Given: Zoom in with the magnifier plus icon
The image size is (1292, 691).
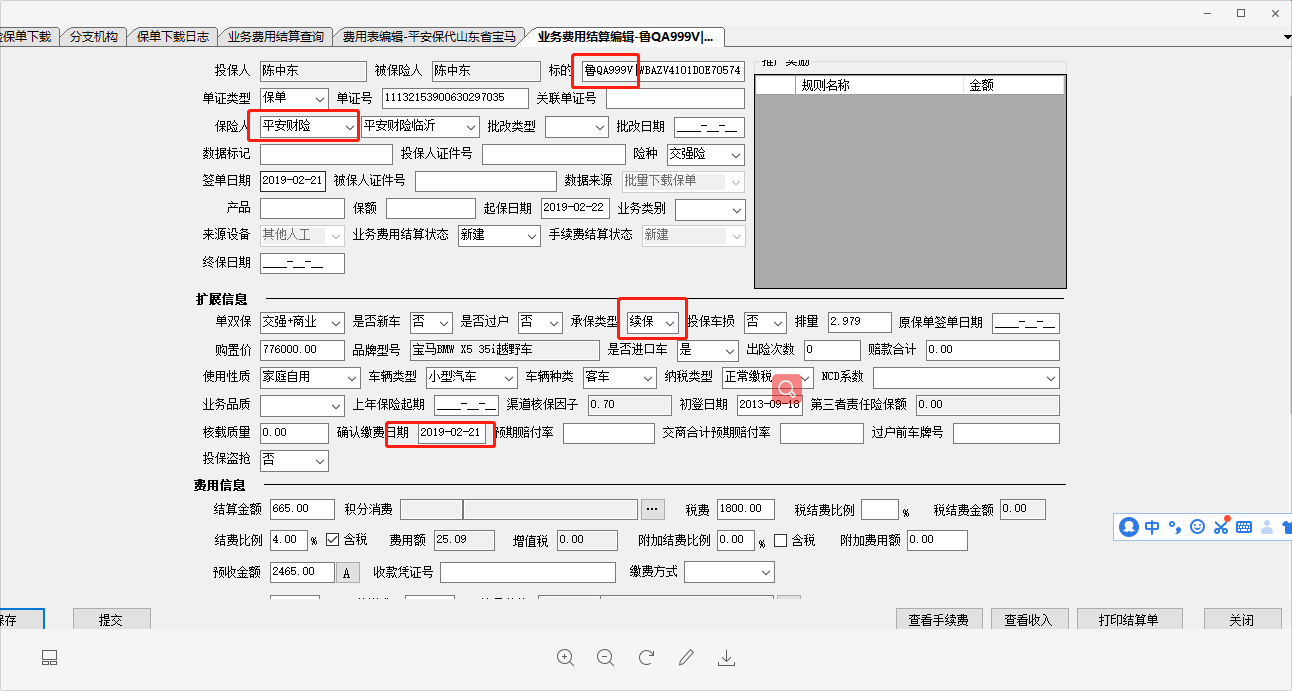Looking at the screenshot, I should 565,658.
